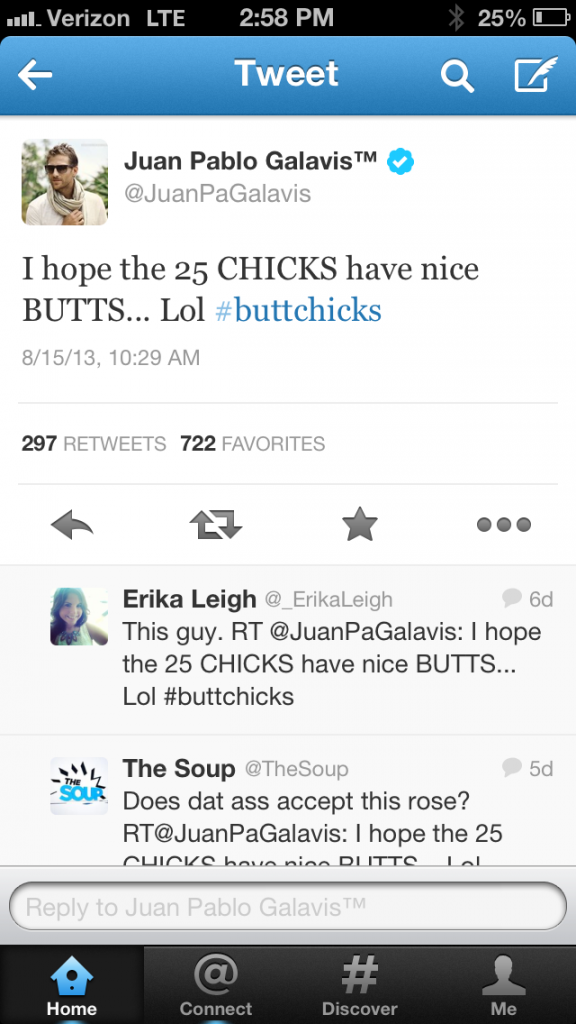Open @JuanPaGalavis handle under name
Viewport: 576px width, 1024px height.
point(217,194)
